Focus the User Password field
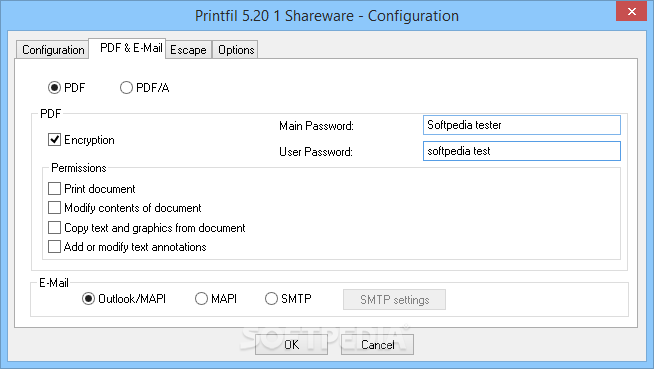Screen dimensions: 654x369 (x=522, y=151)
